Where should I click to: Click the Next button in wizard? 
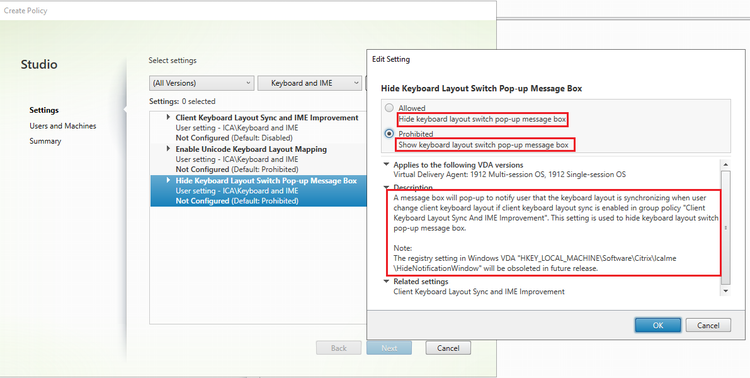389,348
